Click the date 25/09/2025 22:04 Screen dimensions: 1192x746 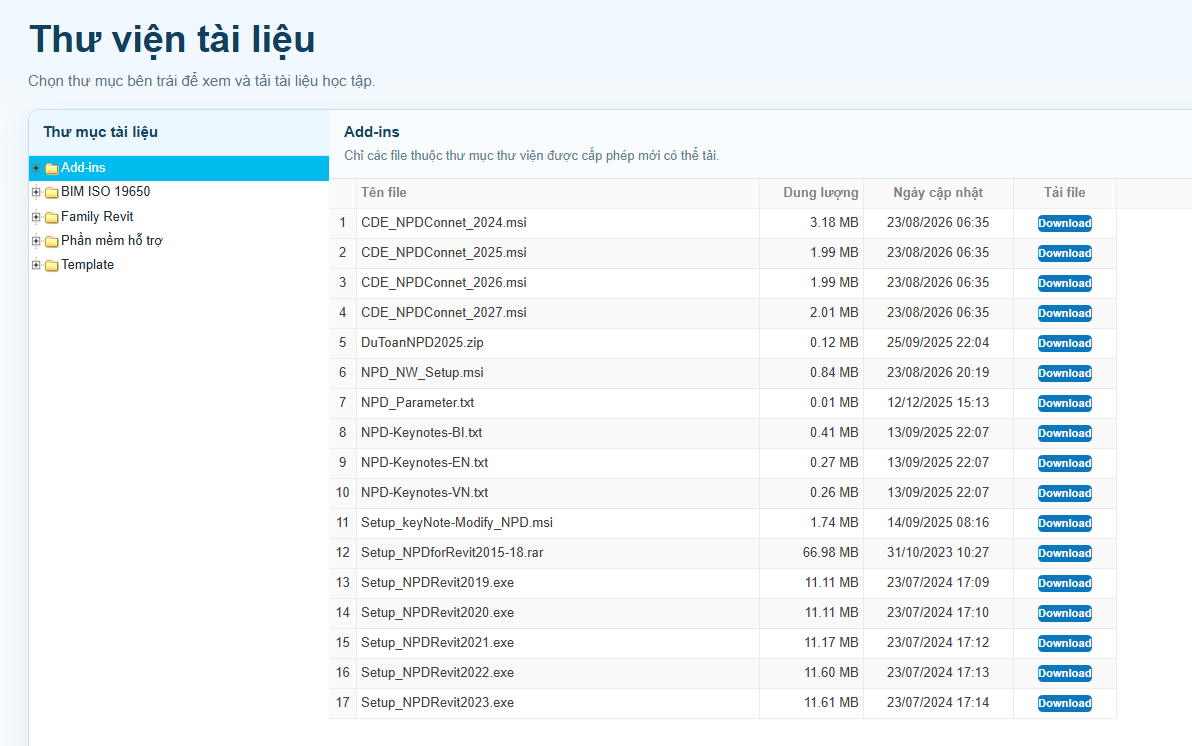point(937,342)
